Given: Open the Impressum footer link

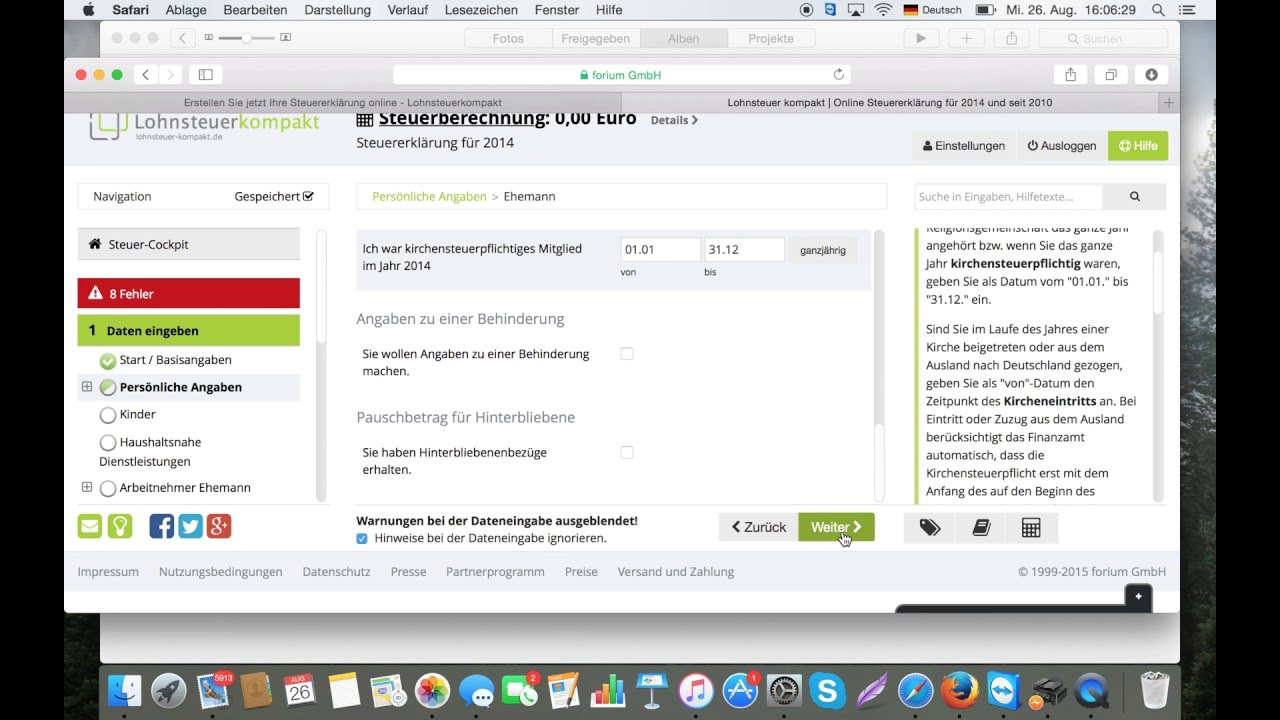Looking at the screenshot, I should point(108,572).
